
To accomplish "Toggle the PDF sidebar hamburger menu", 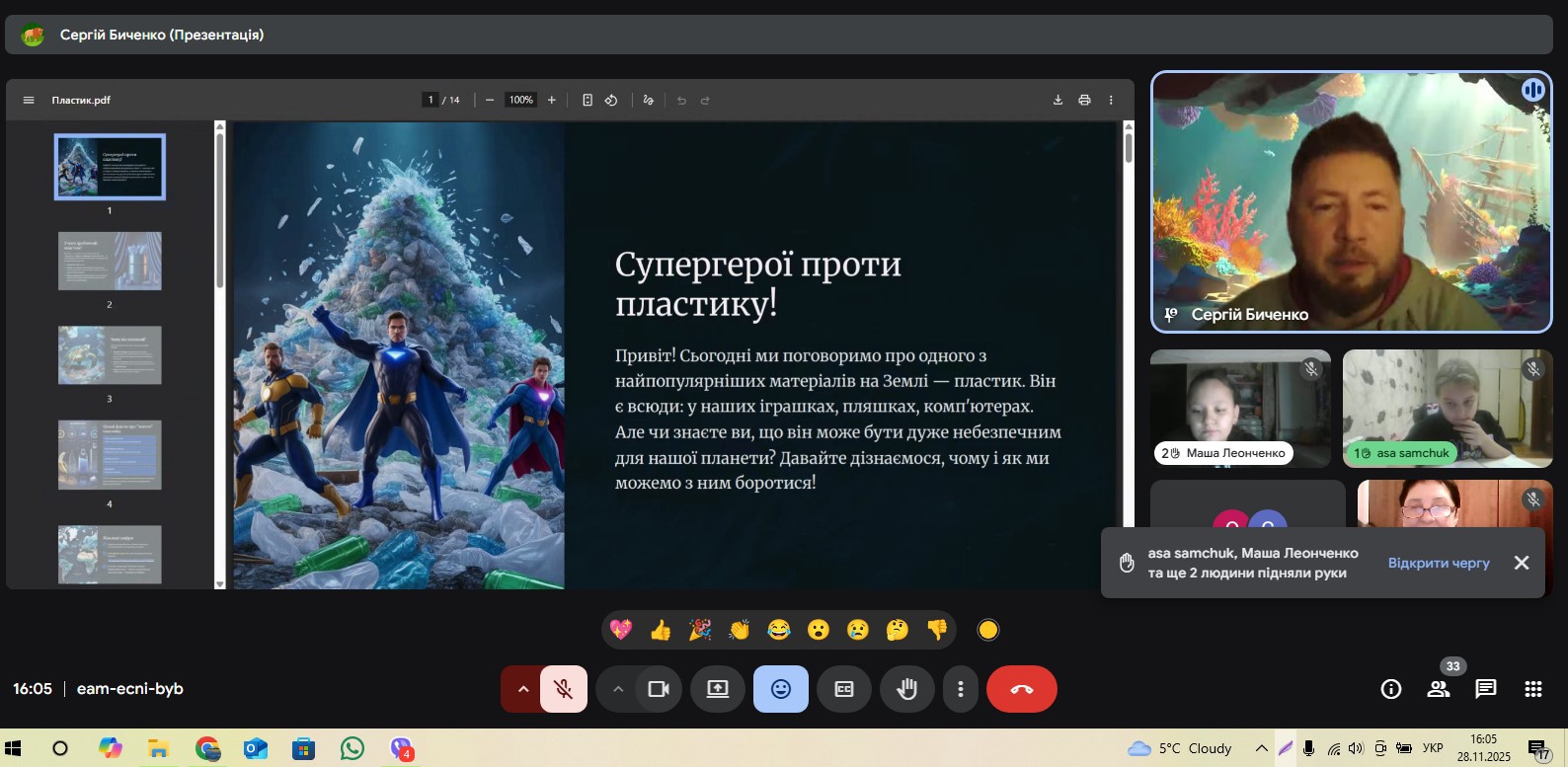I will pyautogui.click(x=29, y=100).
